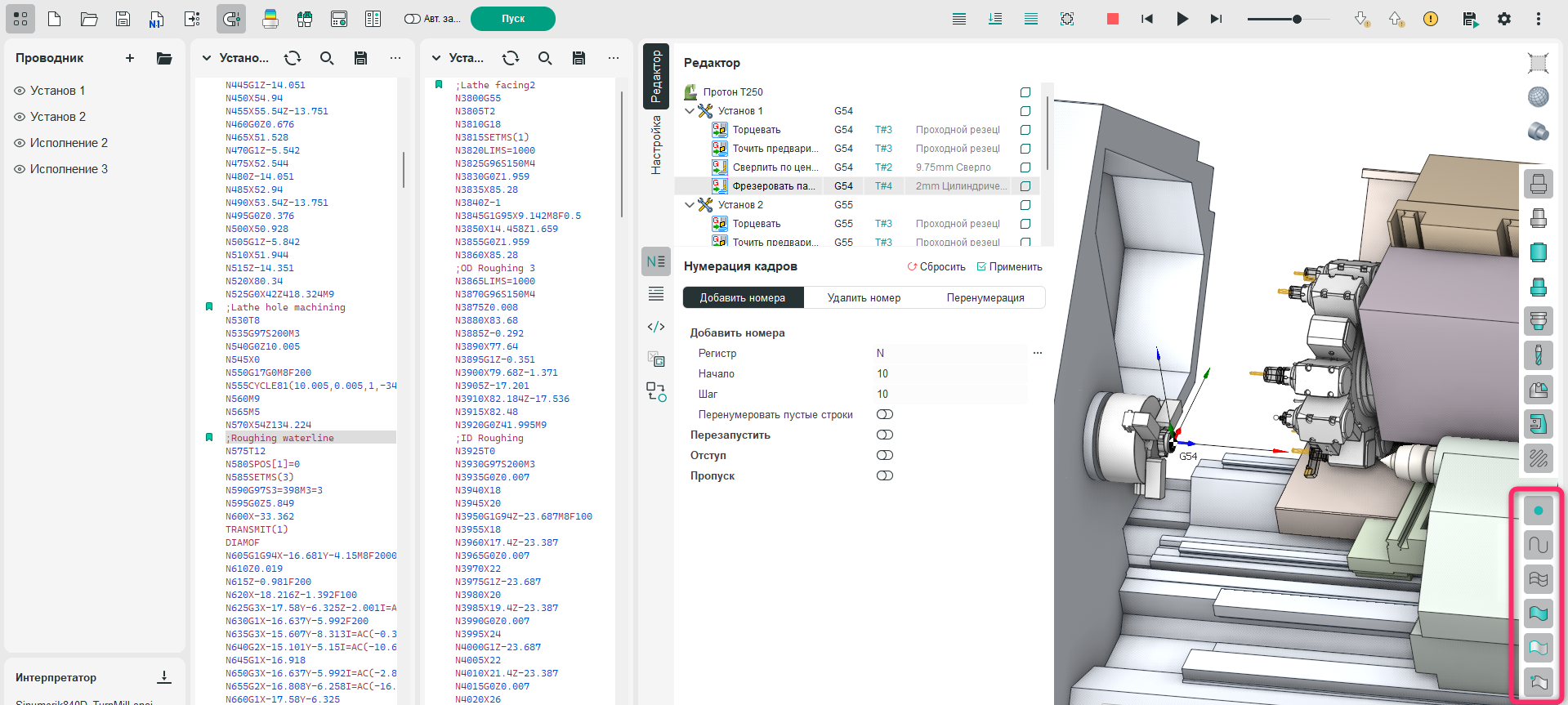Screen dimensions: 1568x705
Task: Open the settings gear icon
Action: (x=1504, y=19)
